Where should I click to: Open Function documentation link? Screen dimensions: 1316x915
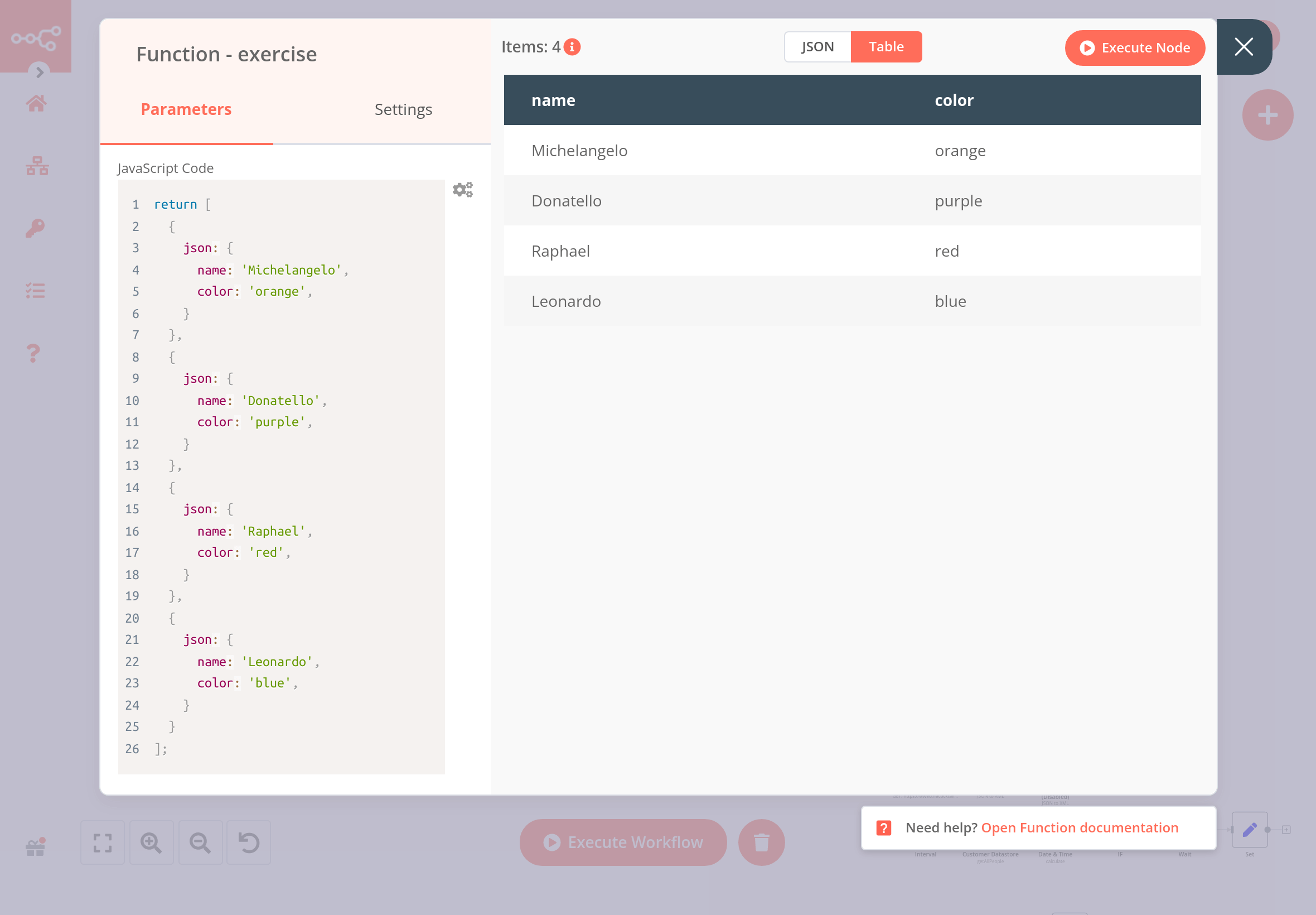[1080, 827]
